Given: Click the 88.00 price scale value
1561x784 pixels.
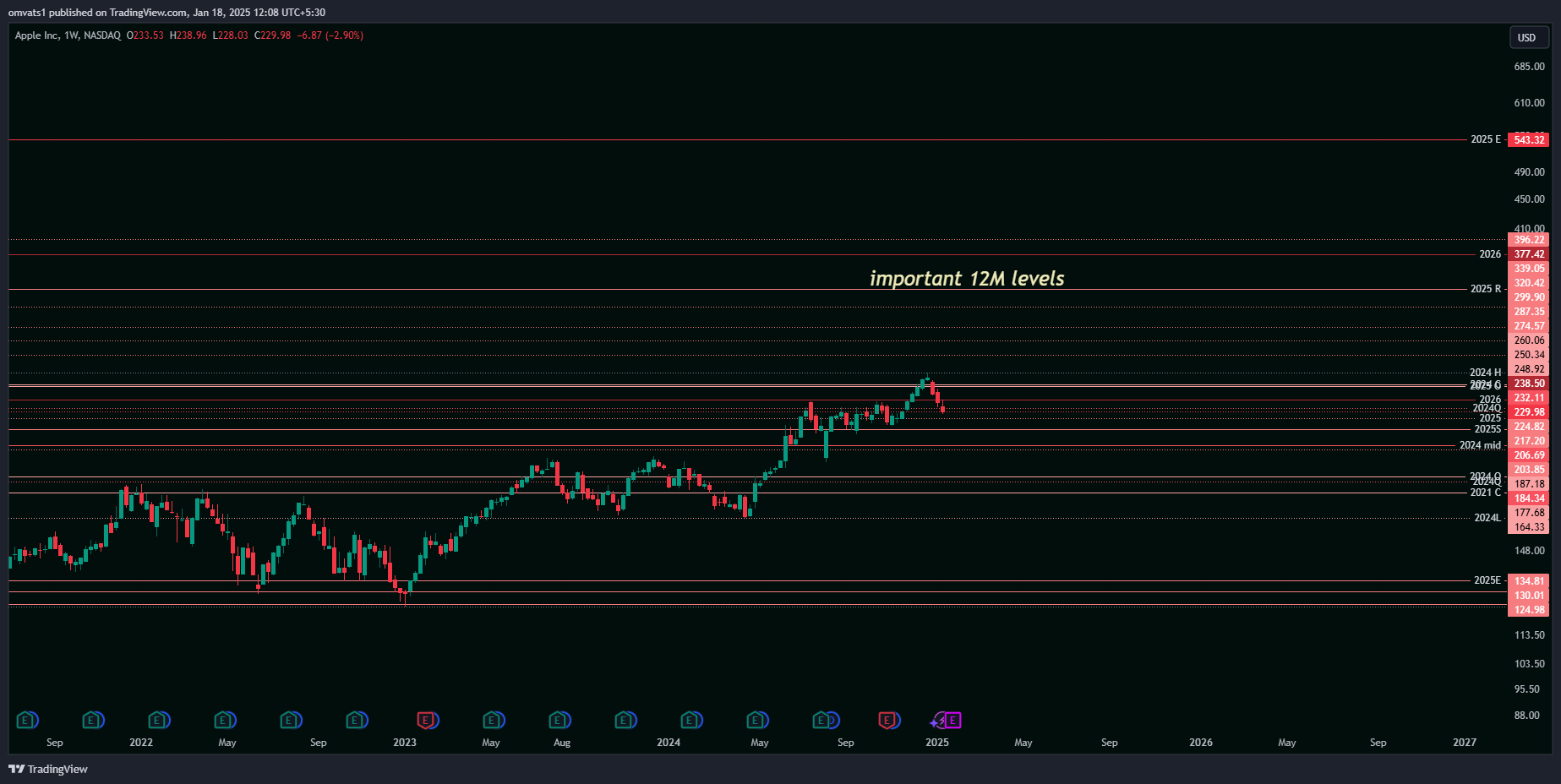Looking at the screenshot, I should pyautogui.click(x=1526, y=716).
